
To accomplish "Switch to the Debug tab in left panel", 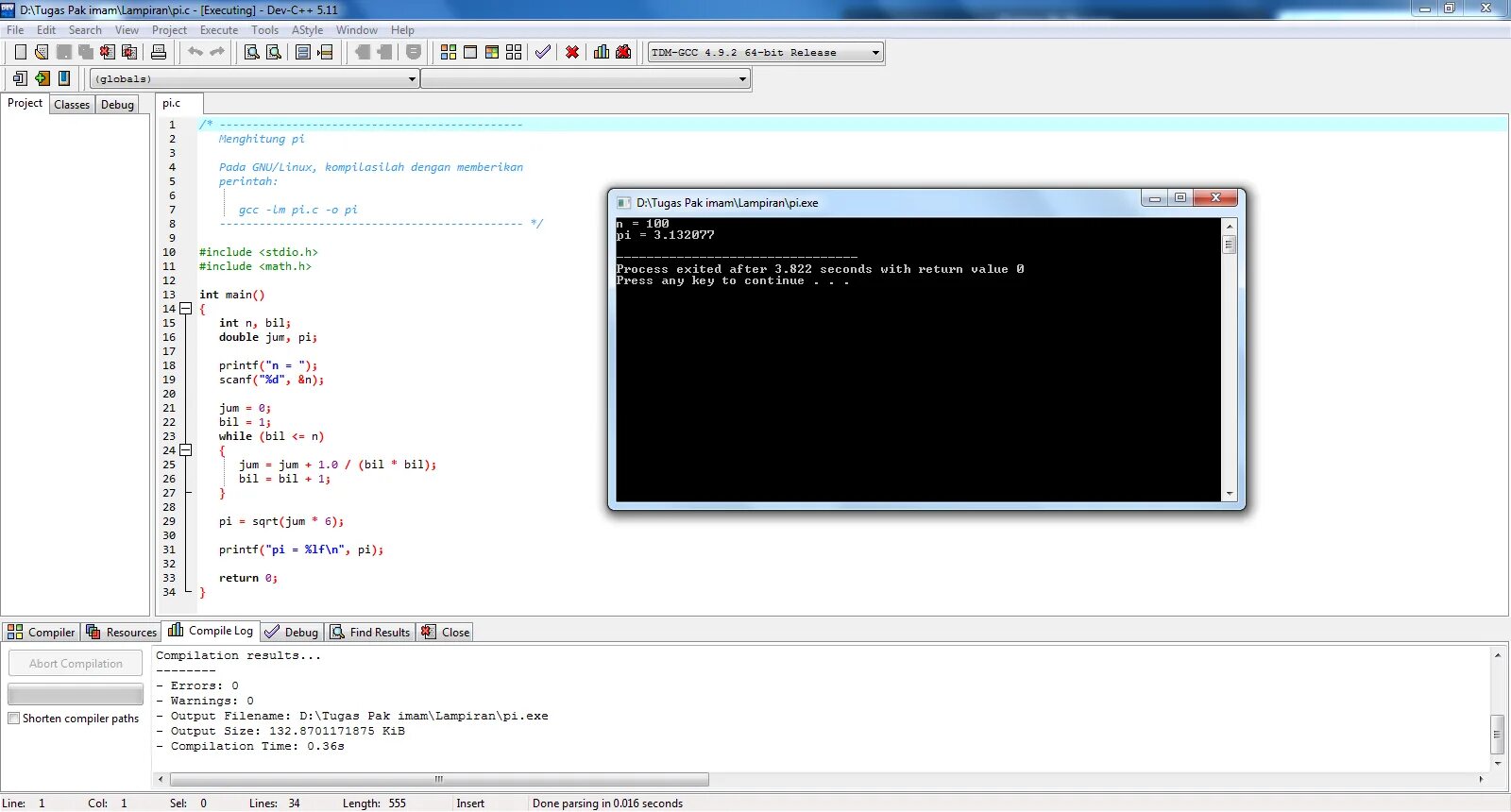I will pyautogui.click(x=118, y=105).
